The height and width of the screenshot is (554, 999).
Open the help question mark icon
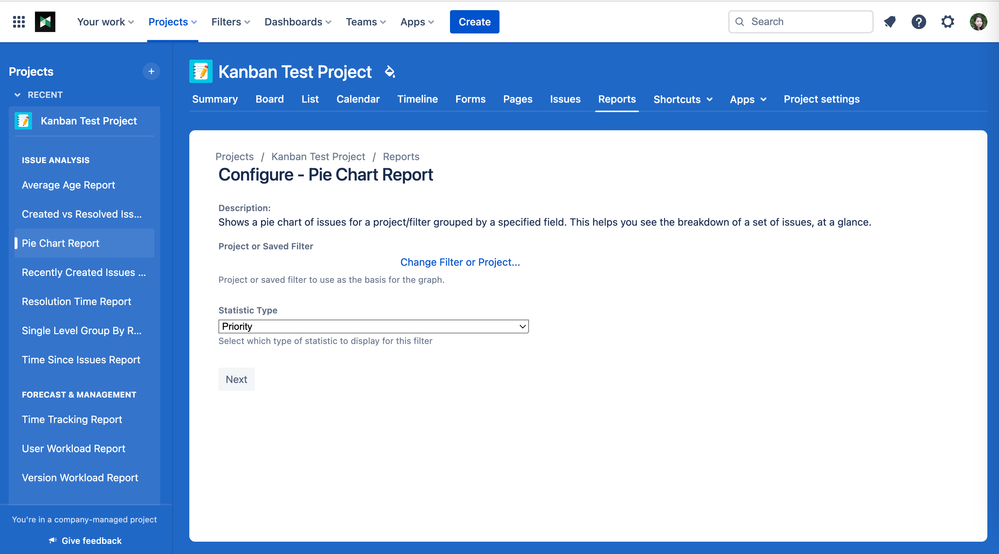pyautogui.click(x=919, y=22)
